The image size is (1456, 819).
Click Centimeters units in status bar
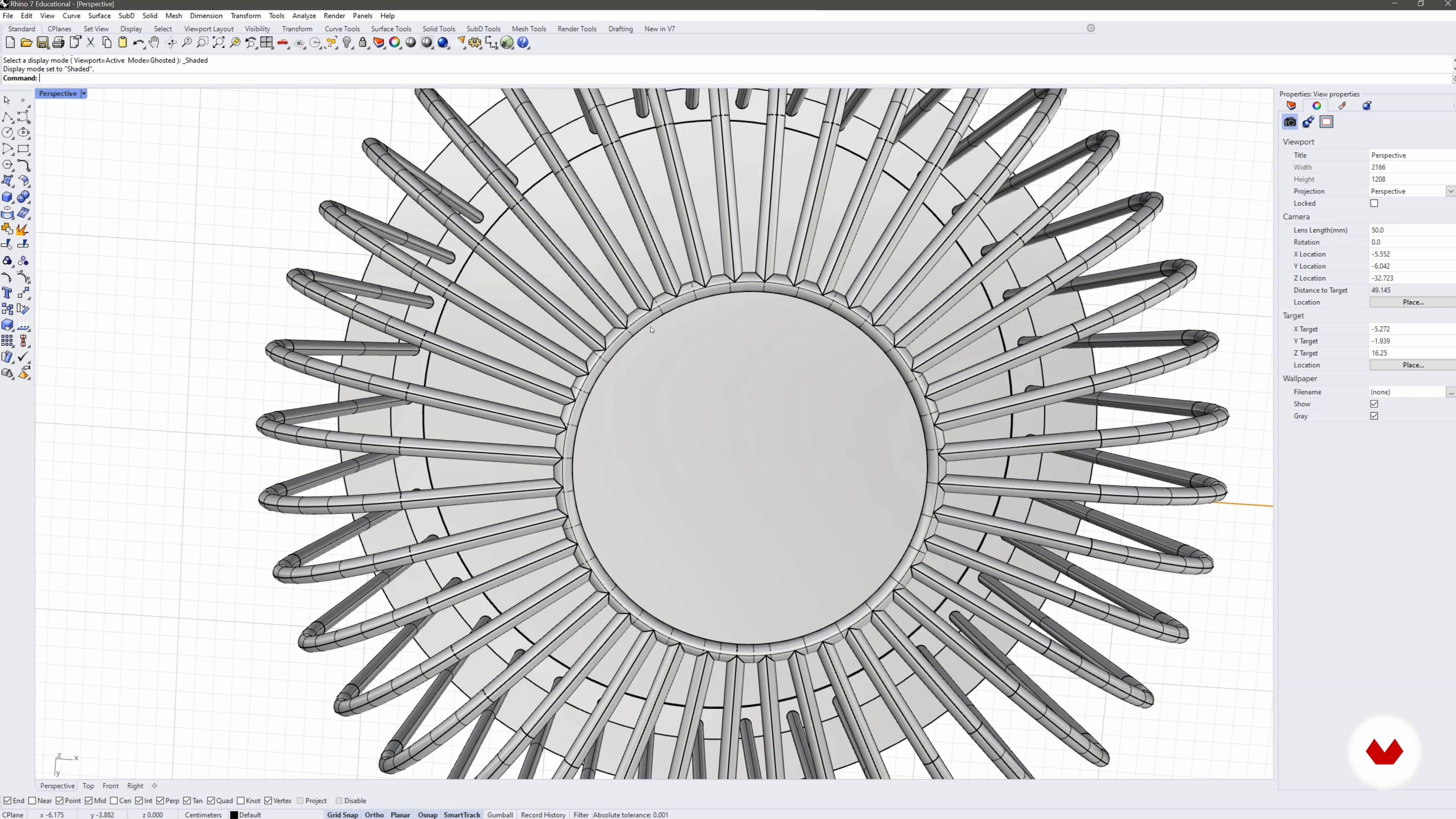203,815
